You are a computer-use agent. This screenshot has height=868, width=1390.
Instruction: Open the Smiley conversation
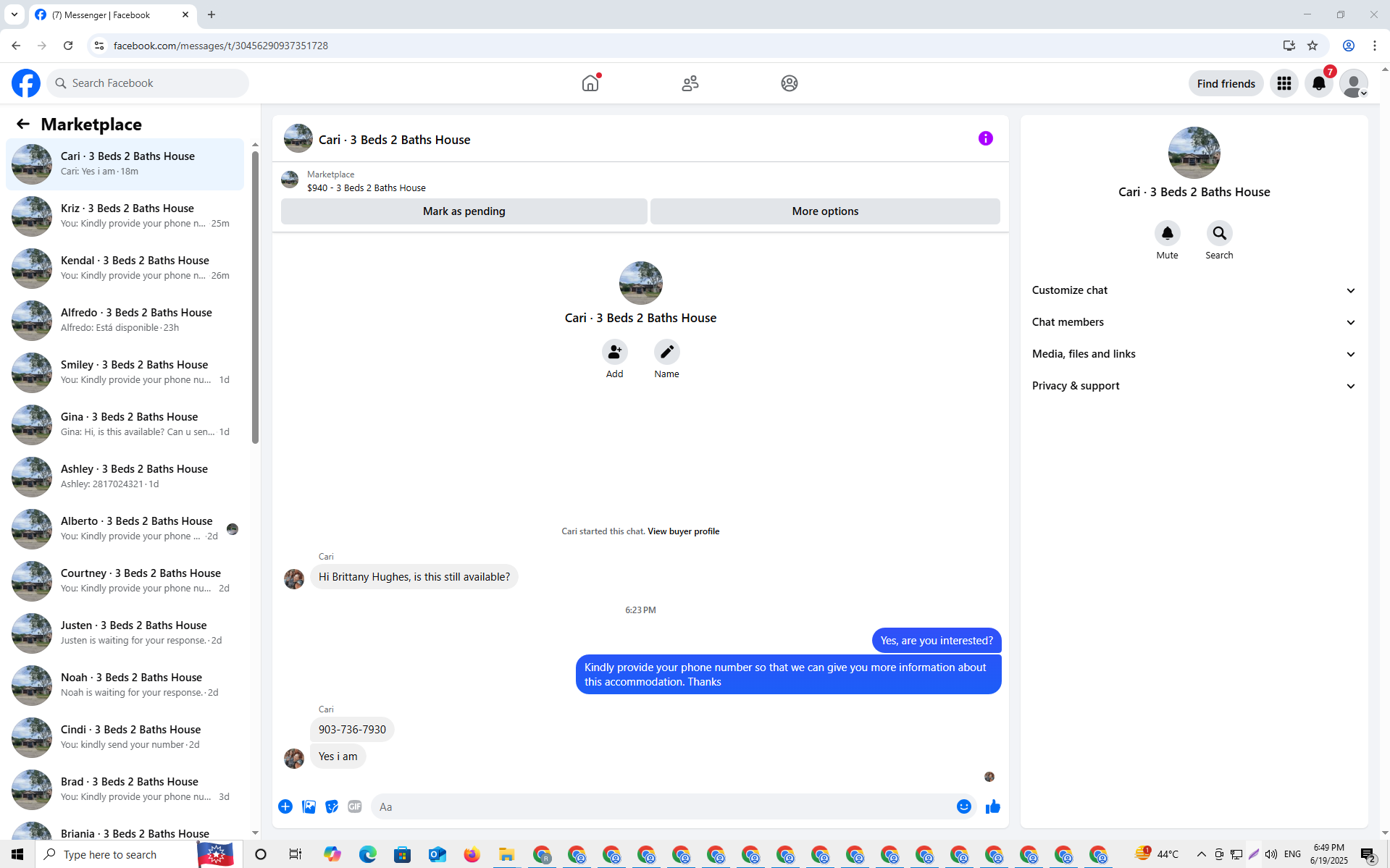[125, 372]
